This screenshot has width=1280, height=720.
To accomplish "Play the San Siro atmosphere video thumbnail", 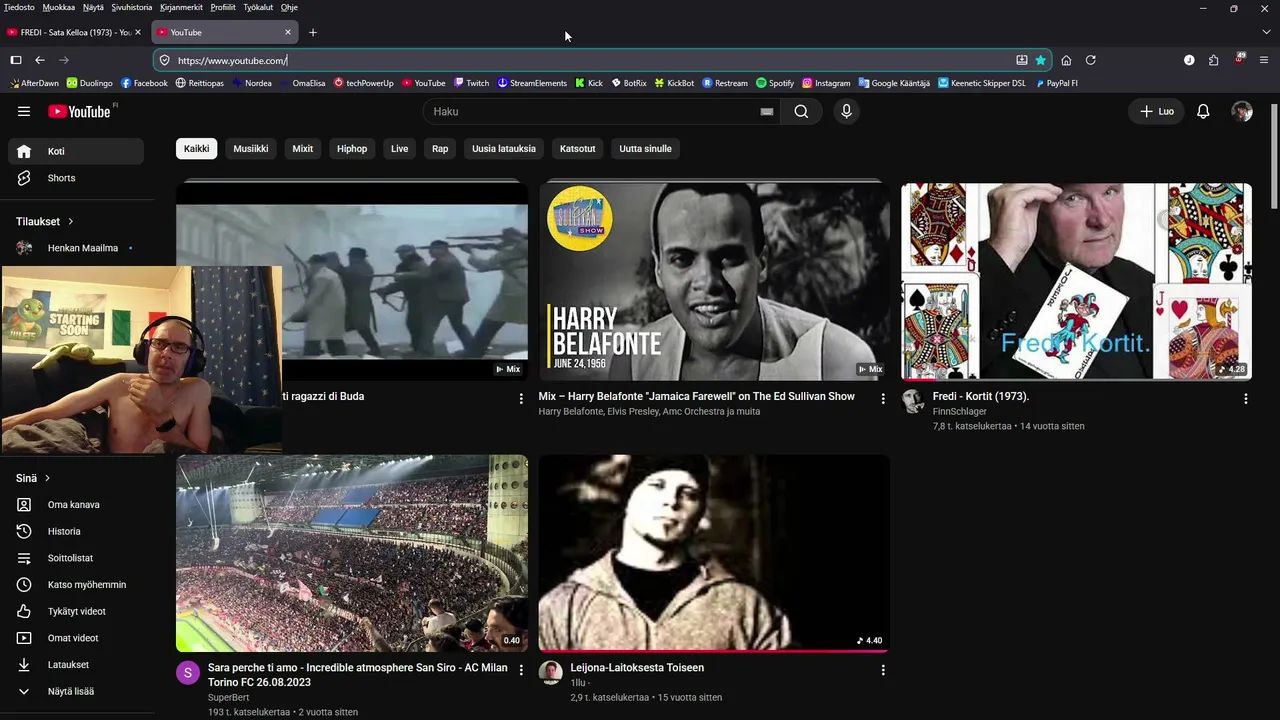I will [x=352, y=553].
